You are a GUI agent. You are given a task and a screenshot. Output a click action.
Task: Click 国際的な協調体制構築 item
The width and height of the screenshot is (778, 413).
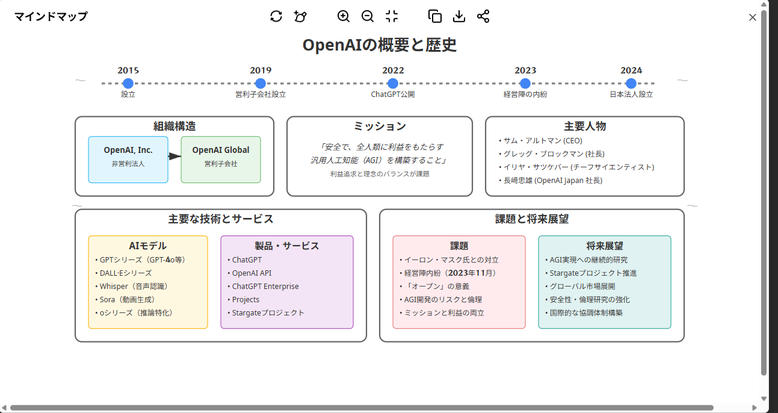pyautogui.click(x=584, y=313)
